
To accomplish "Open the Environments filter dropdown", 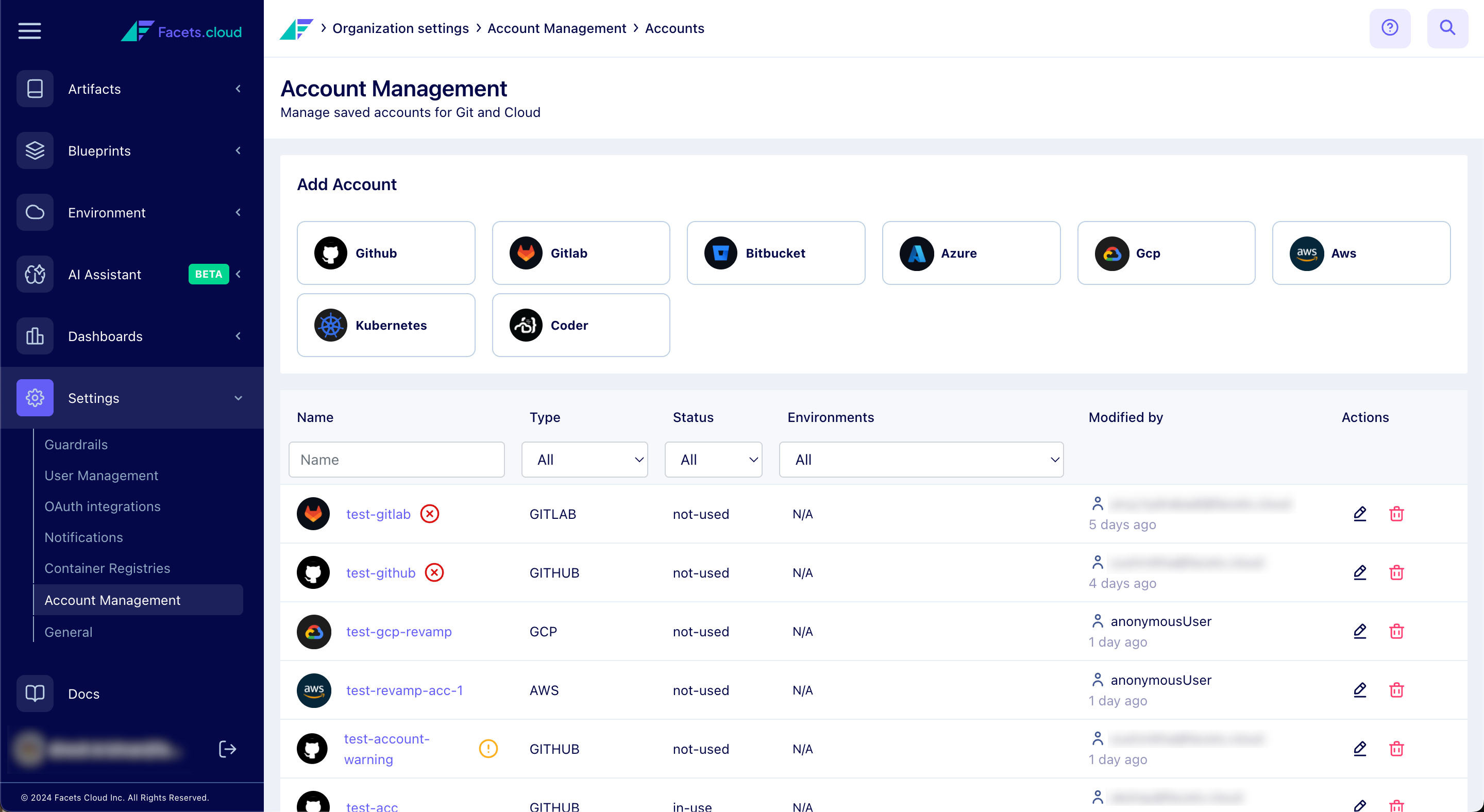I will (x=922, y=460).
